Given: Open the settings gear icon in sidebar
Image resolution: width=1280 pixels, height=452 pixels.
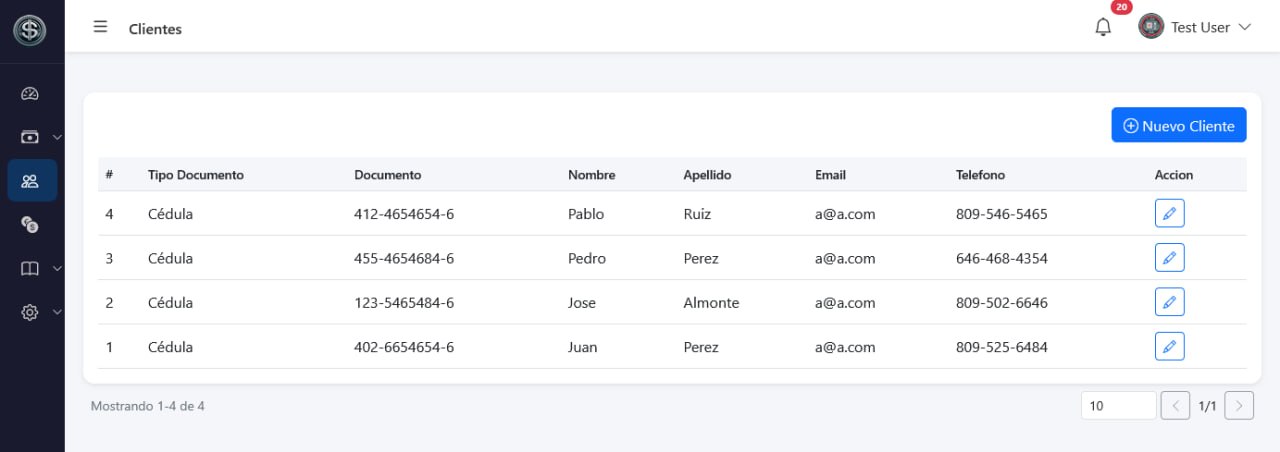Looking at the screenshot, I should pyautogui.click(x=30, y=312).
